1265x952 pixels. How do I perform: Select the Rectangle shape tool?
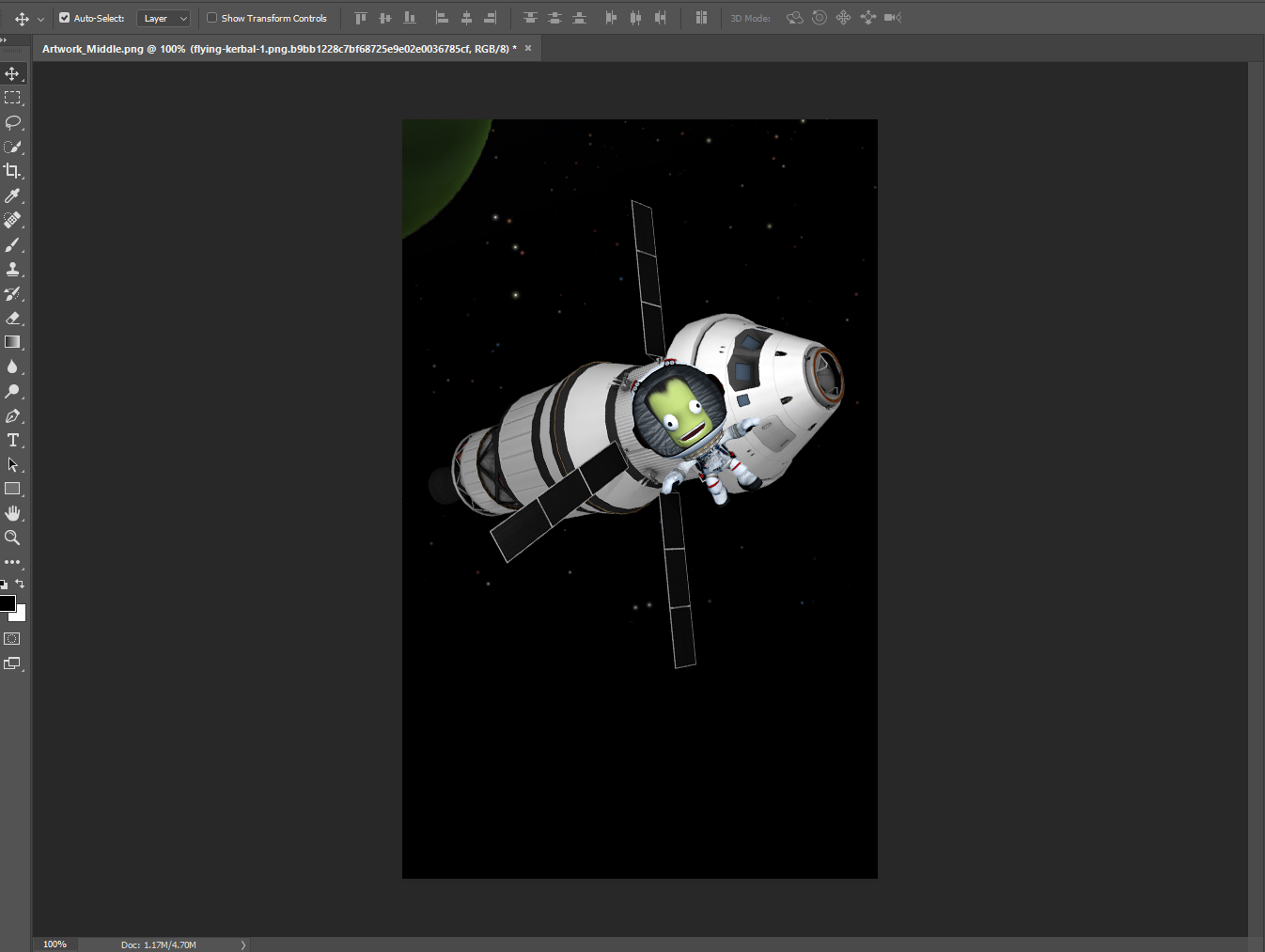(x=12, y=489)
